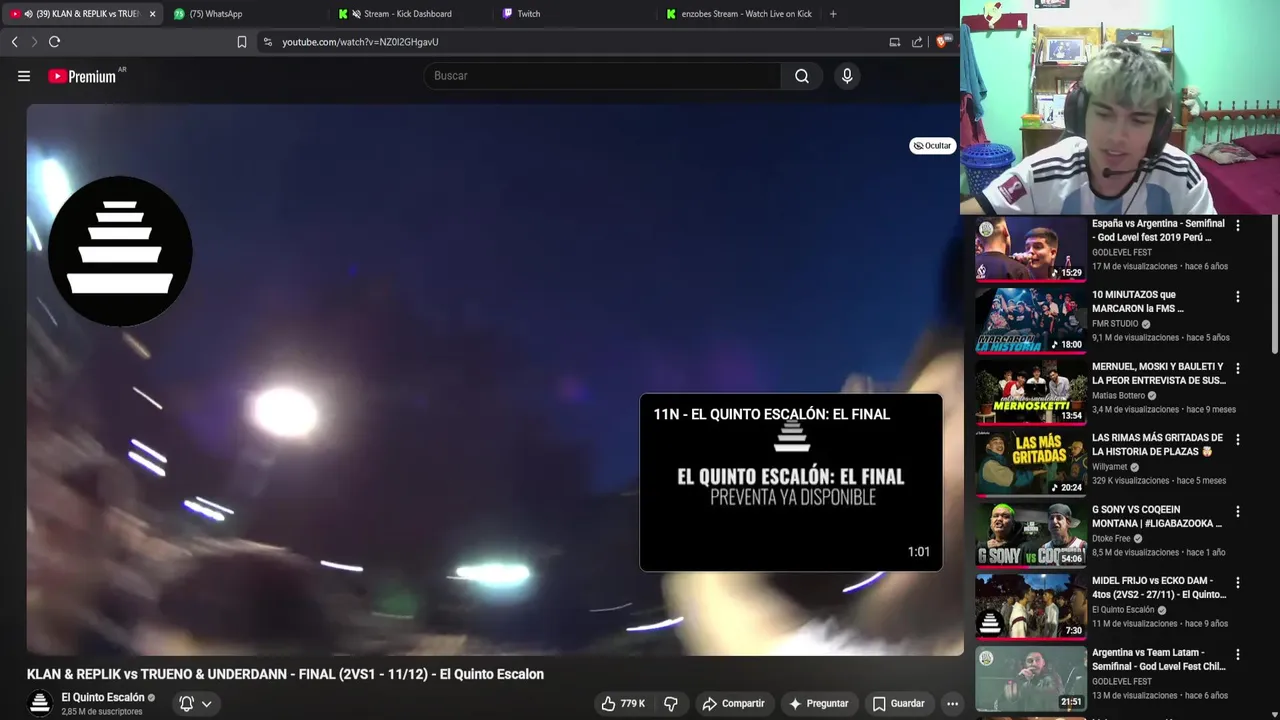Open the share icon in the address bar
Screen dimensions: 1280x720
(x=917, y=42)
